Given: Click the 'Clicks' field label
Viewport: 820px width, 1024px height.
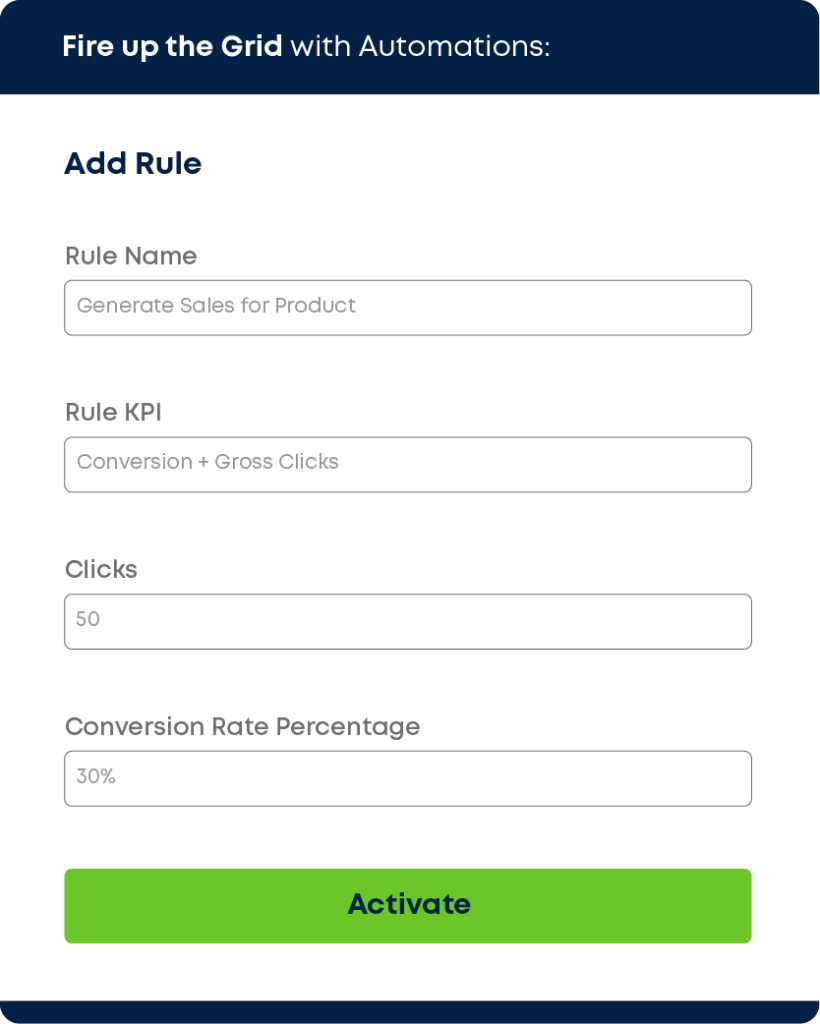Looking at the screenshot, I should point(101,570).
